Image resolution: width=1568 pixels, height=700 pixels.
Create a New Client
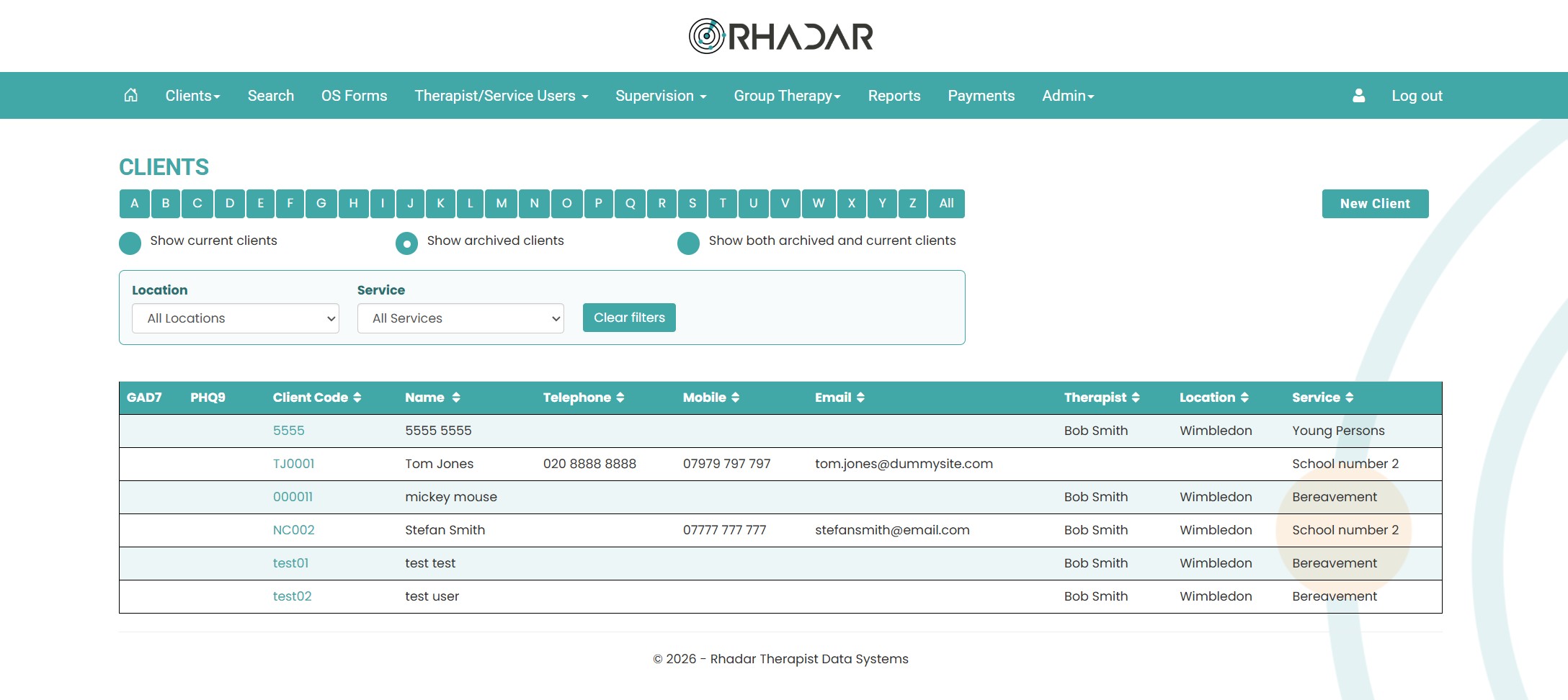[x=1375, y=204]
